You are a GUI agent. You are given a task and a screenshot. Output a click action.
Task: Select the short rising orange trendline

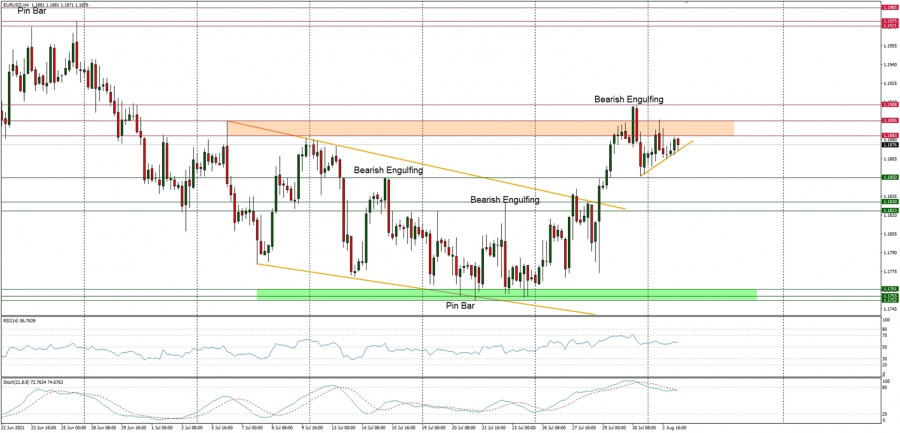pyautogui.click(x=666, y=157)
